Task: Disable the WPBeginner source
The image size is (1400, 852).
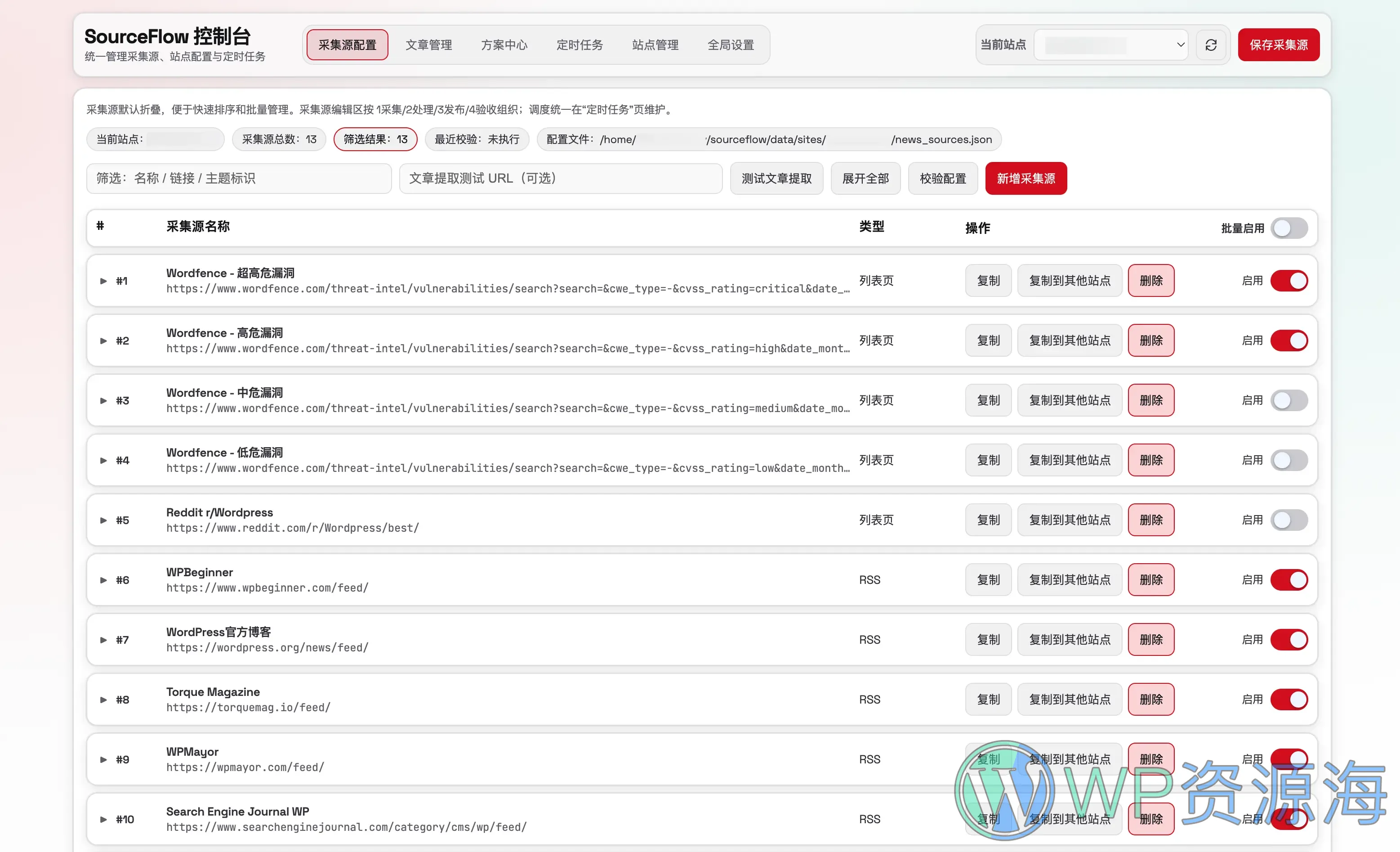Action: [x=1289, y=580]
